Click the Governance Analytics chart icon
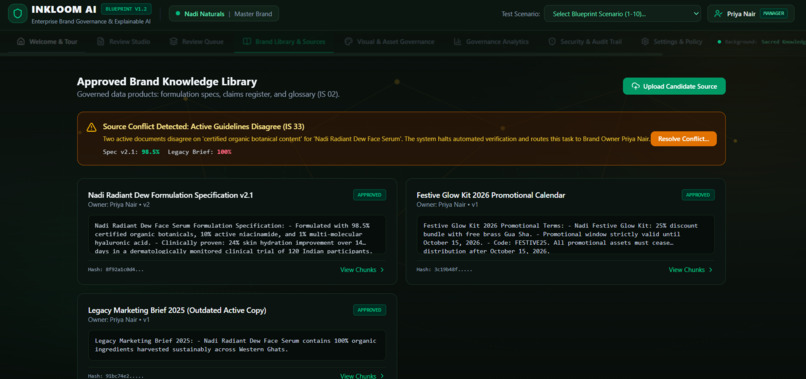The height and width of the screenshot is (379, 806). pos(457,42)
